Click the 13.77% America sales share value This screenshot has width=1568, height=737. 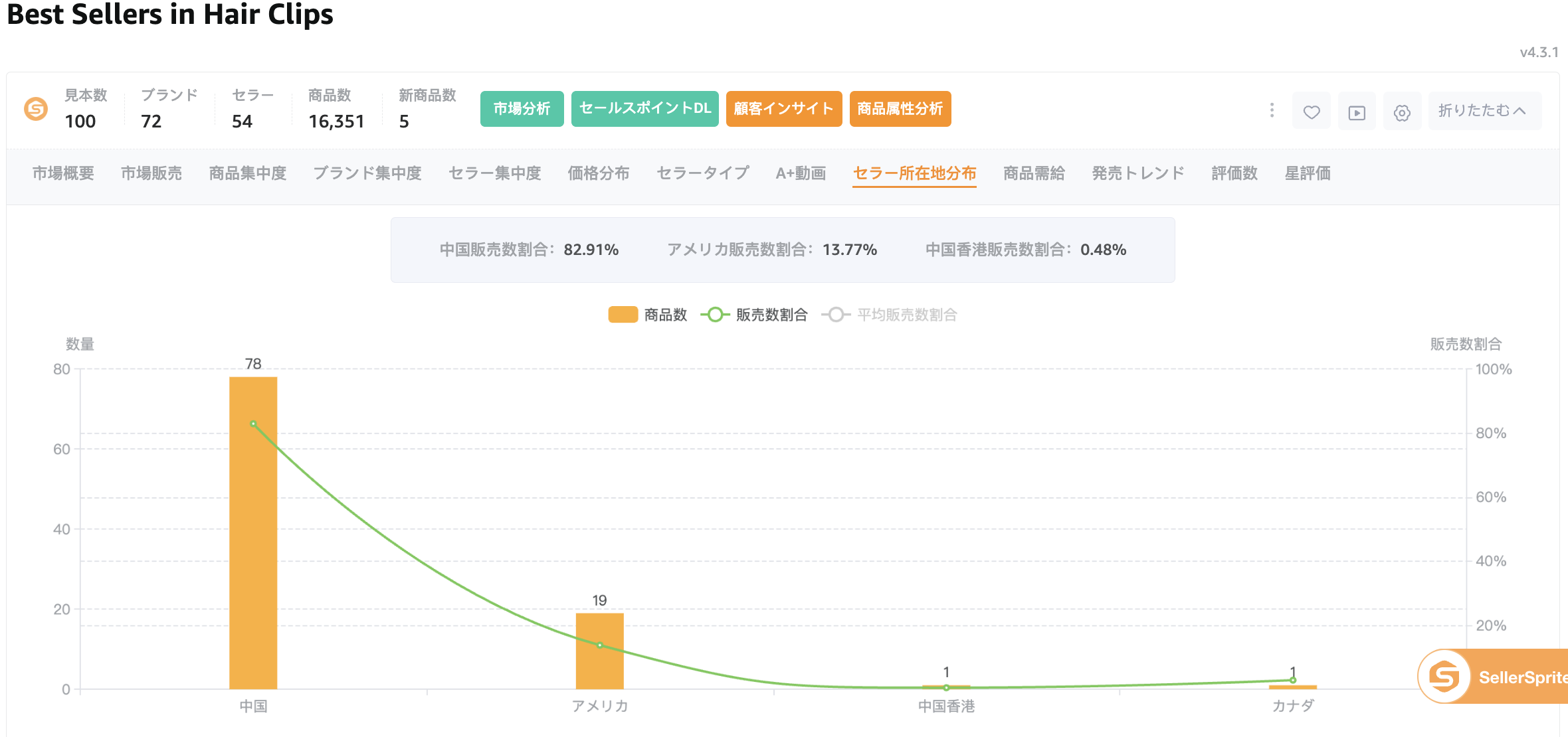(x=850, y=250)
